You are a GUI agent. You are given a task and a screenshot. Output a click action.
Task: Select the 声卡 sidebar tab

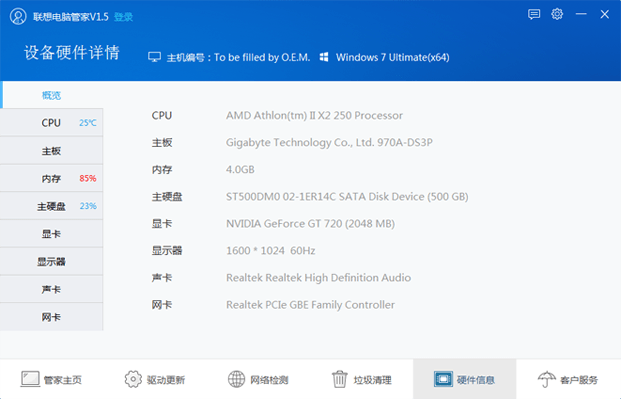coord(51,289)
